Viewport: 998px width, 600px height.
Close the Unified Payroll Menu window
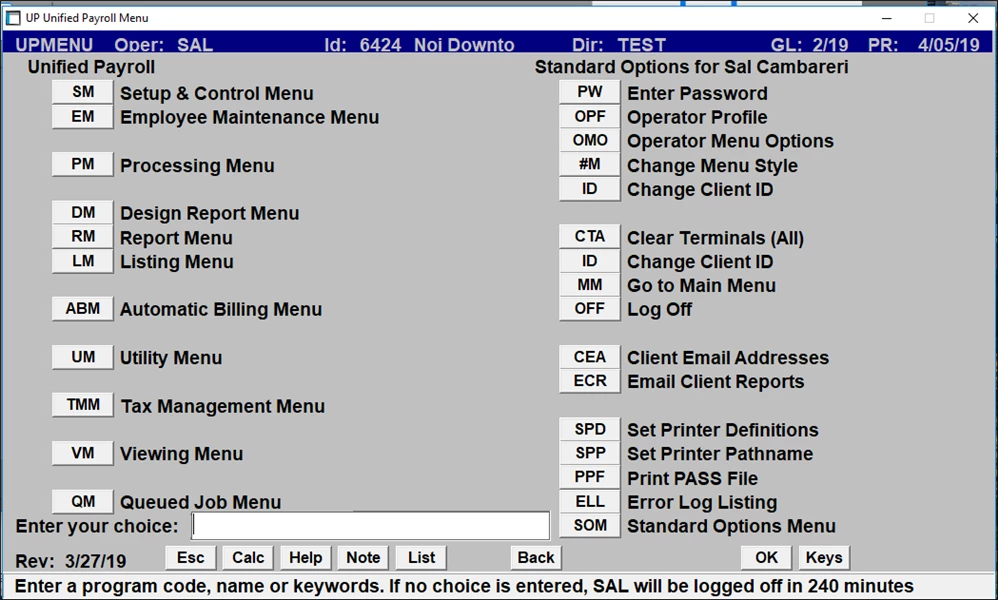973,18
